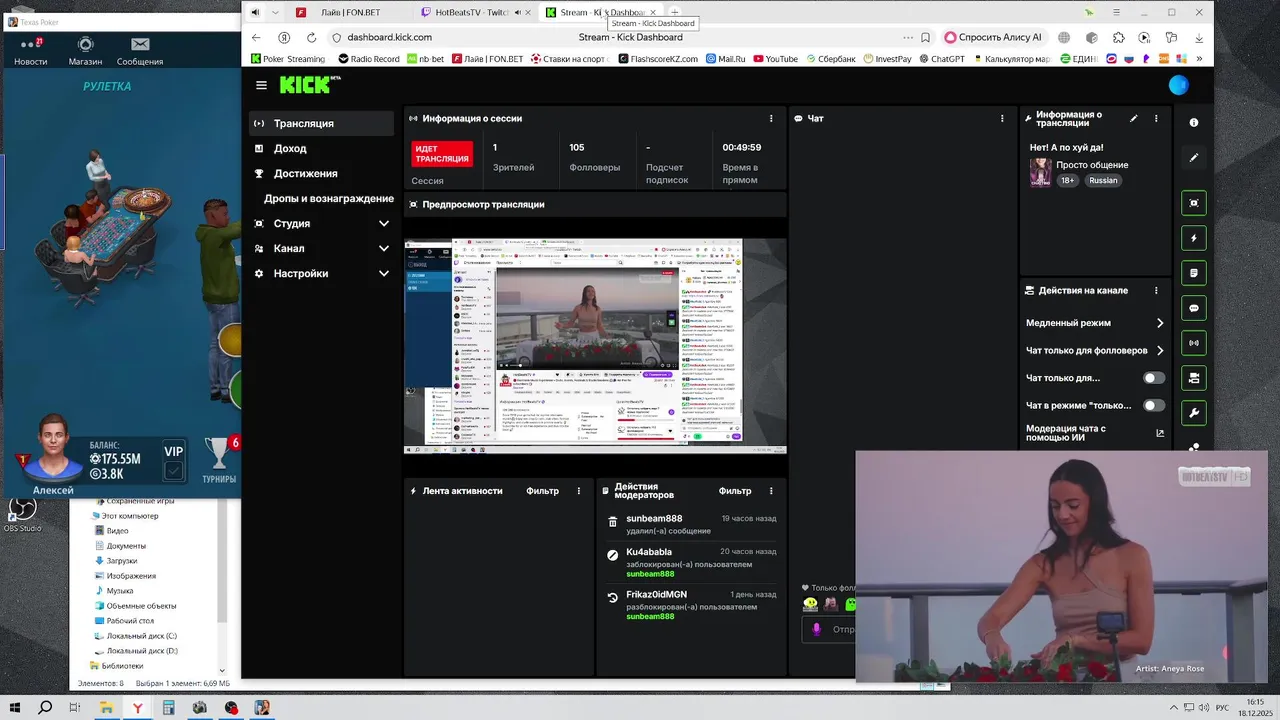Open activity feed Фильтр dropdown

coord(542,491)
